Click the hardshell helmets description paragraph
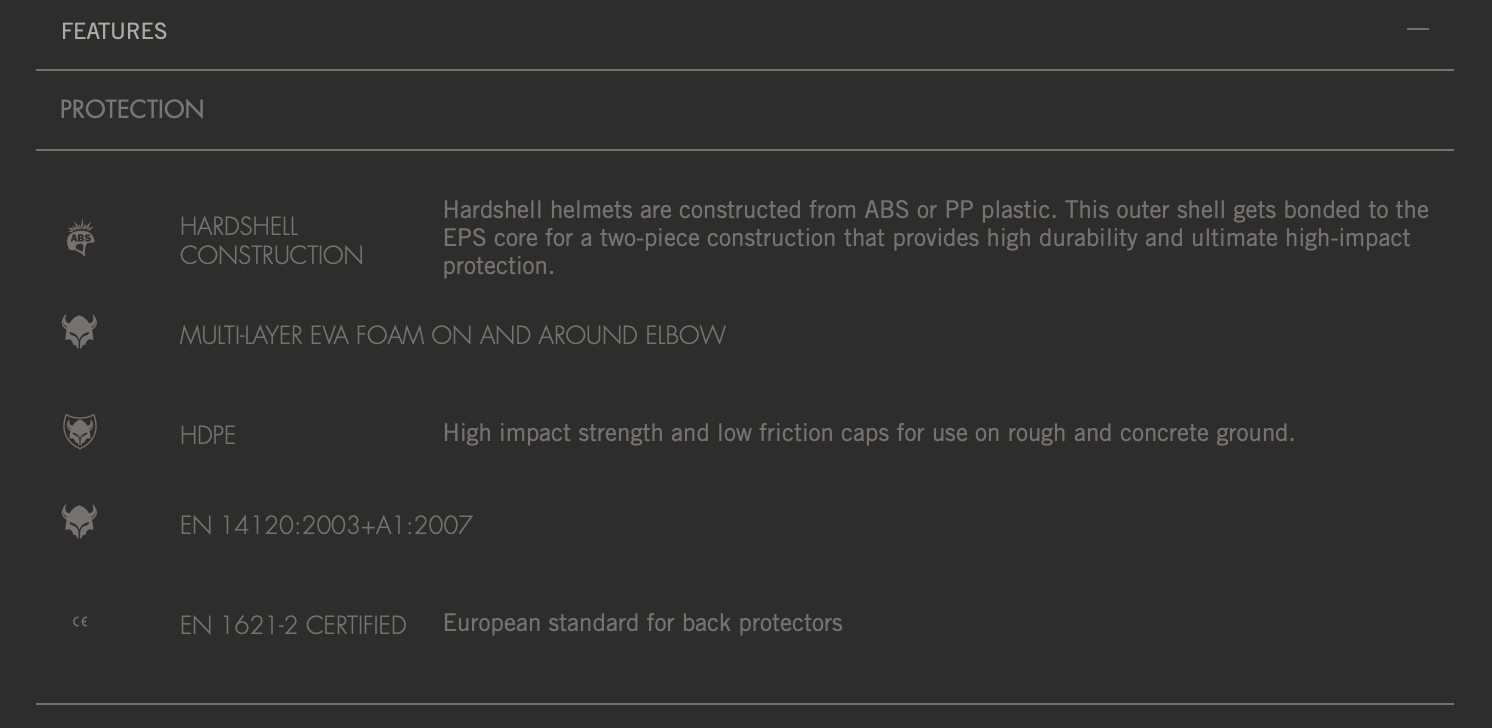1492x728 pixels. pyautogui.click(x=935, y=238)
